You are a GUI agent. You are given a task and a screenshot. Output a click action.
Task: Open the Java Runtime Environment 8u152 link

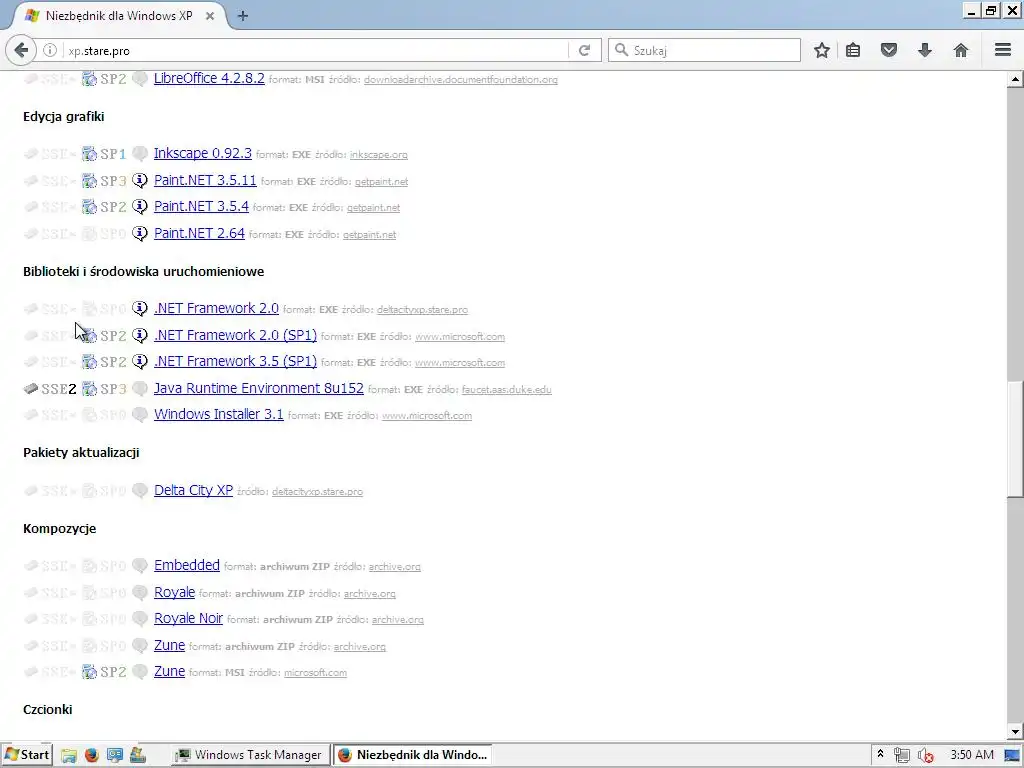259,388
